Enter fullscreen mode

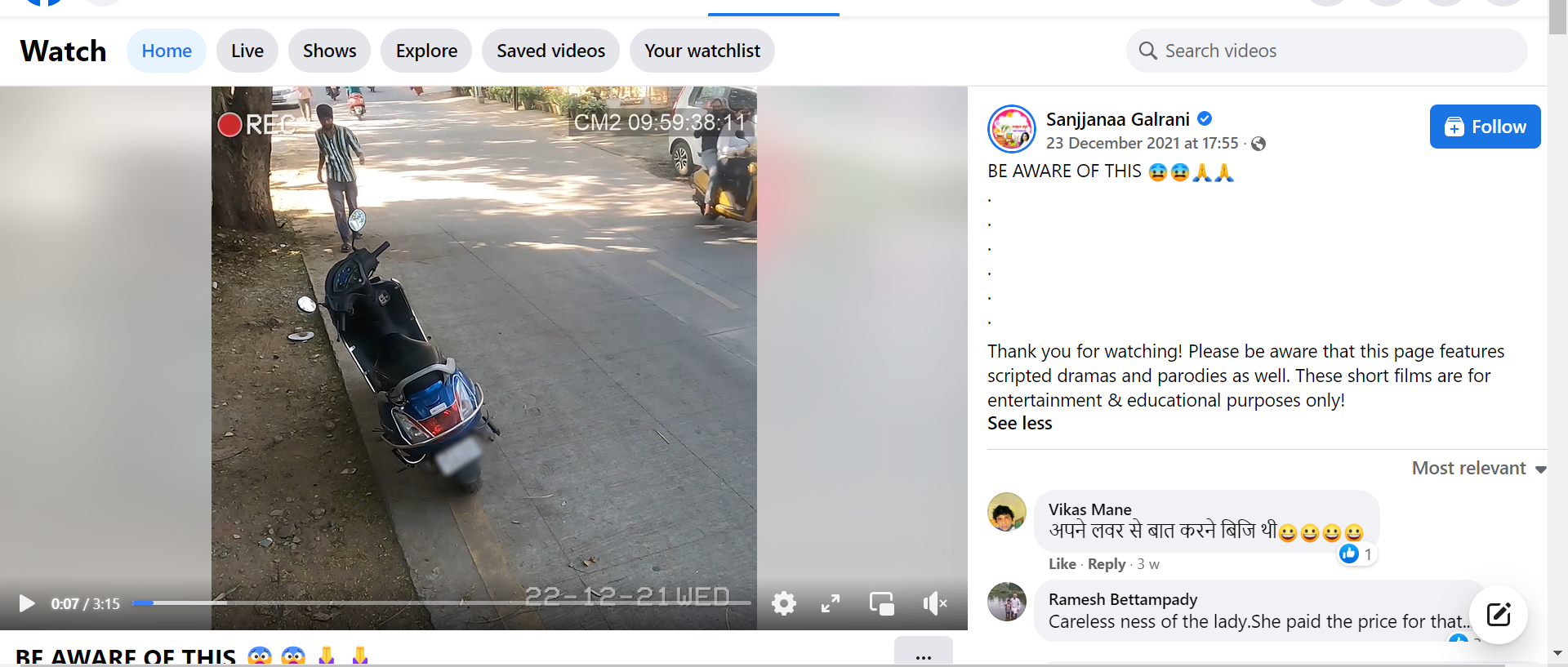(x=831, y=603)
